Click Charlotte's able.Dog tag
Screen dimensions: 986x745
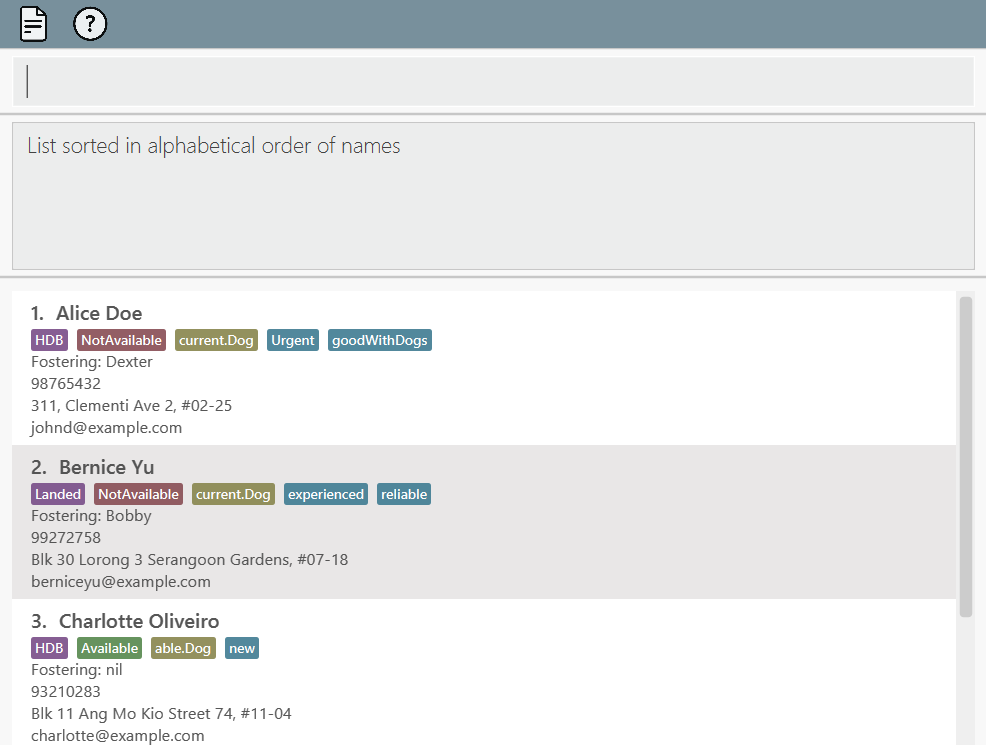click(x=183, y=648)
